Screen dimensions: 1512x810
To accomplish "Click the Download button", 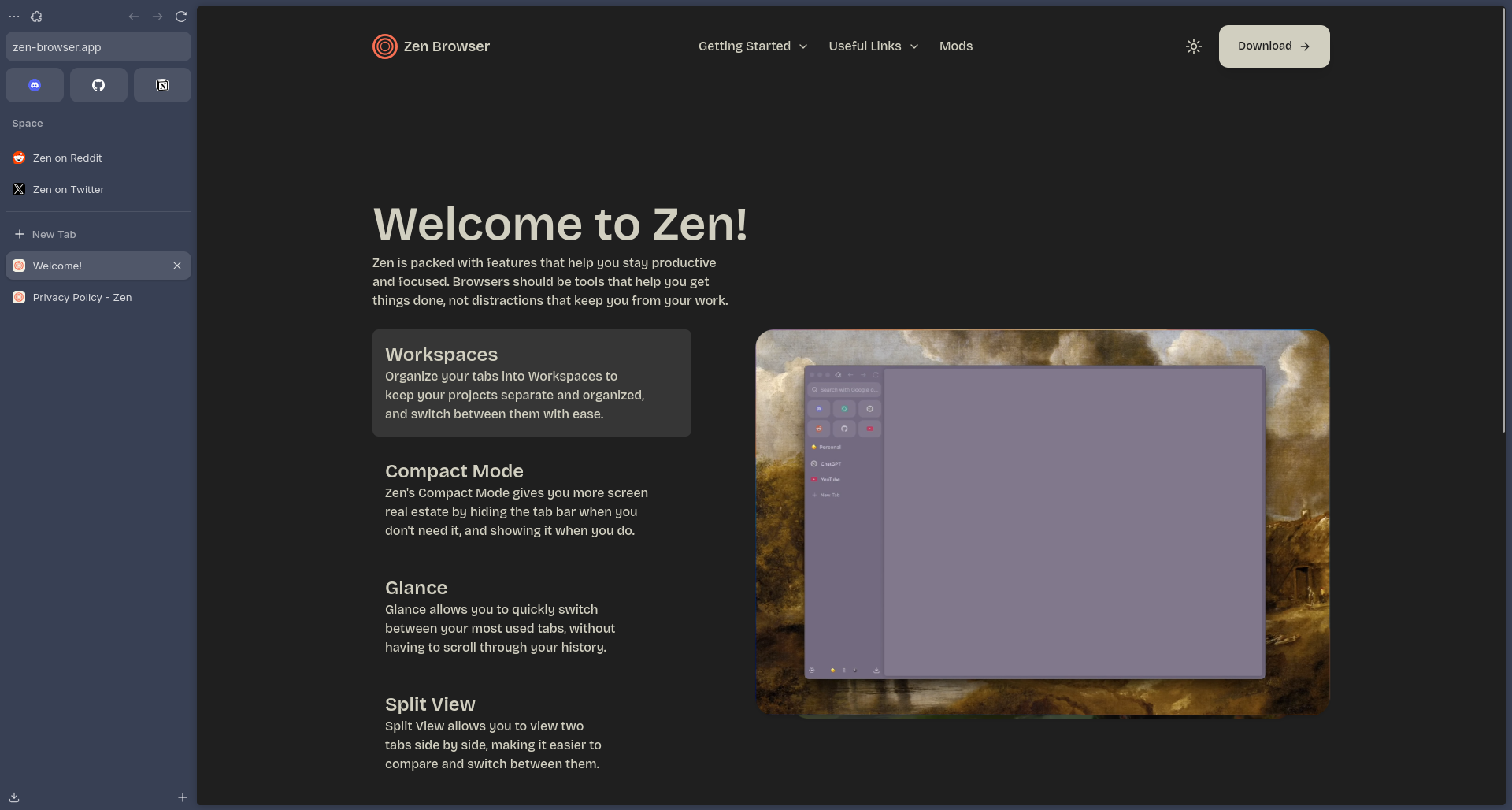I will click(1274, 46).
